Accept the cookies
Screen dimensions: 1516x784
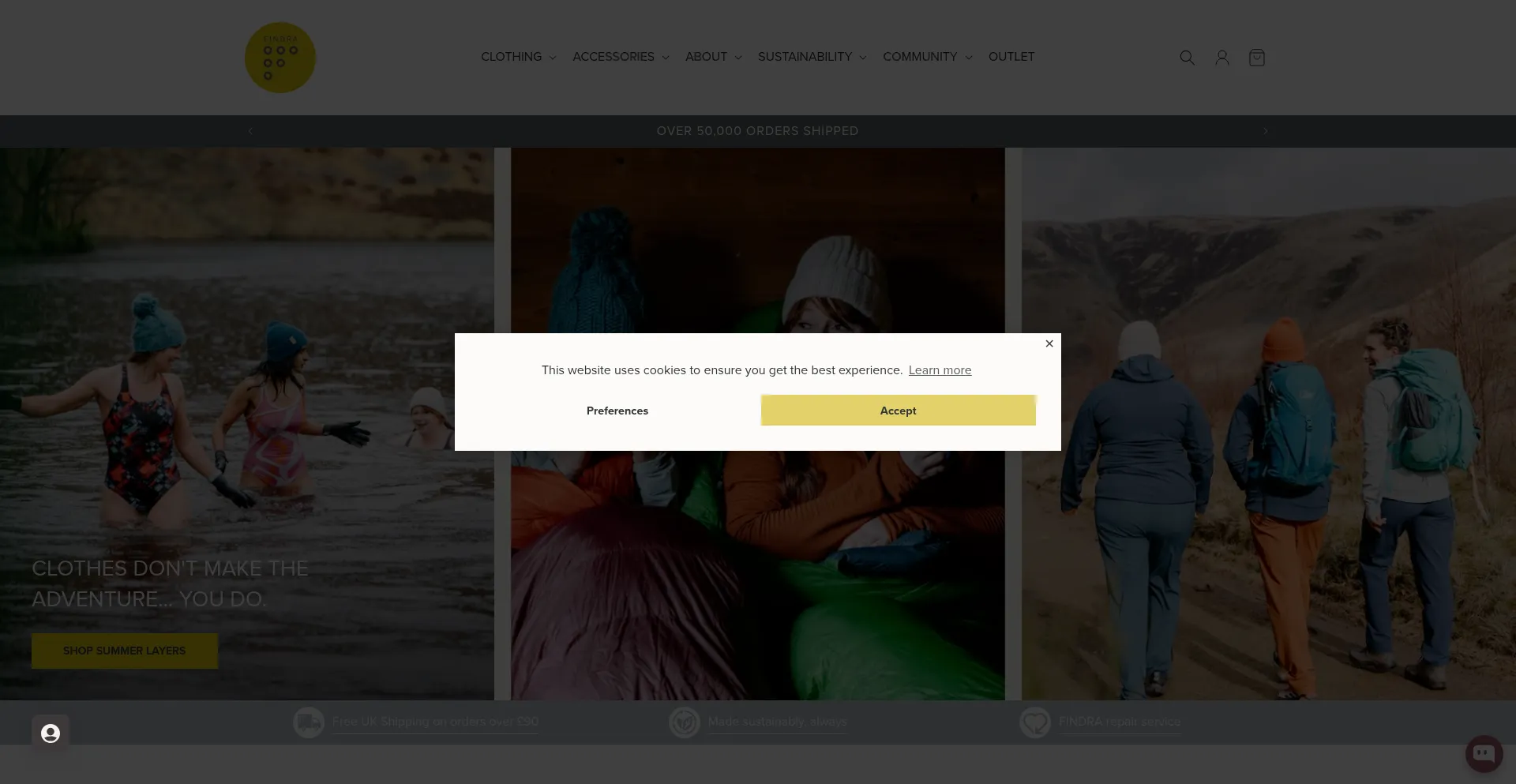899,411
